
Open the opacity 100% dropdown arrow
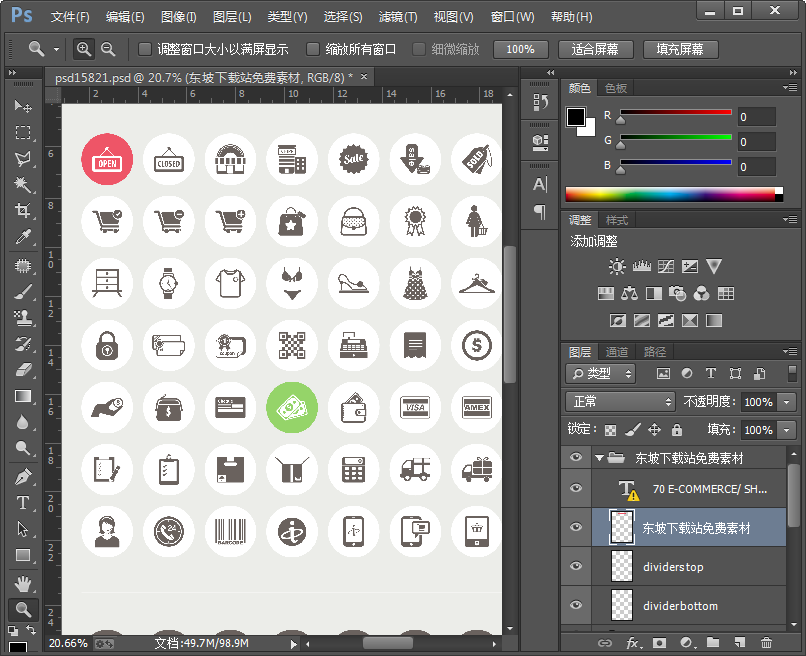tap(787, 401)
